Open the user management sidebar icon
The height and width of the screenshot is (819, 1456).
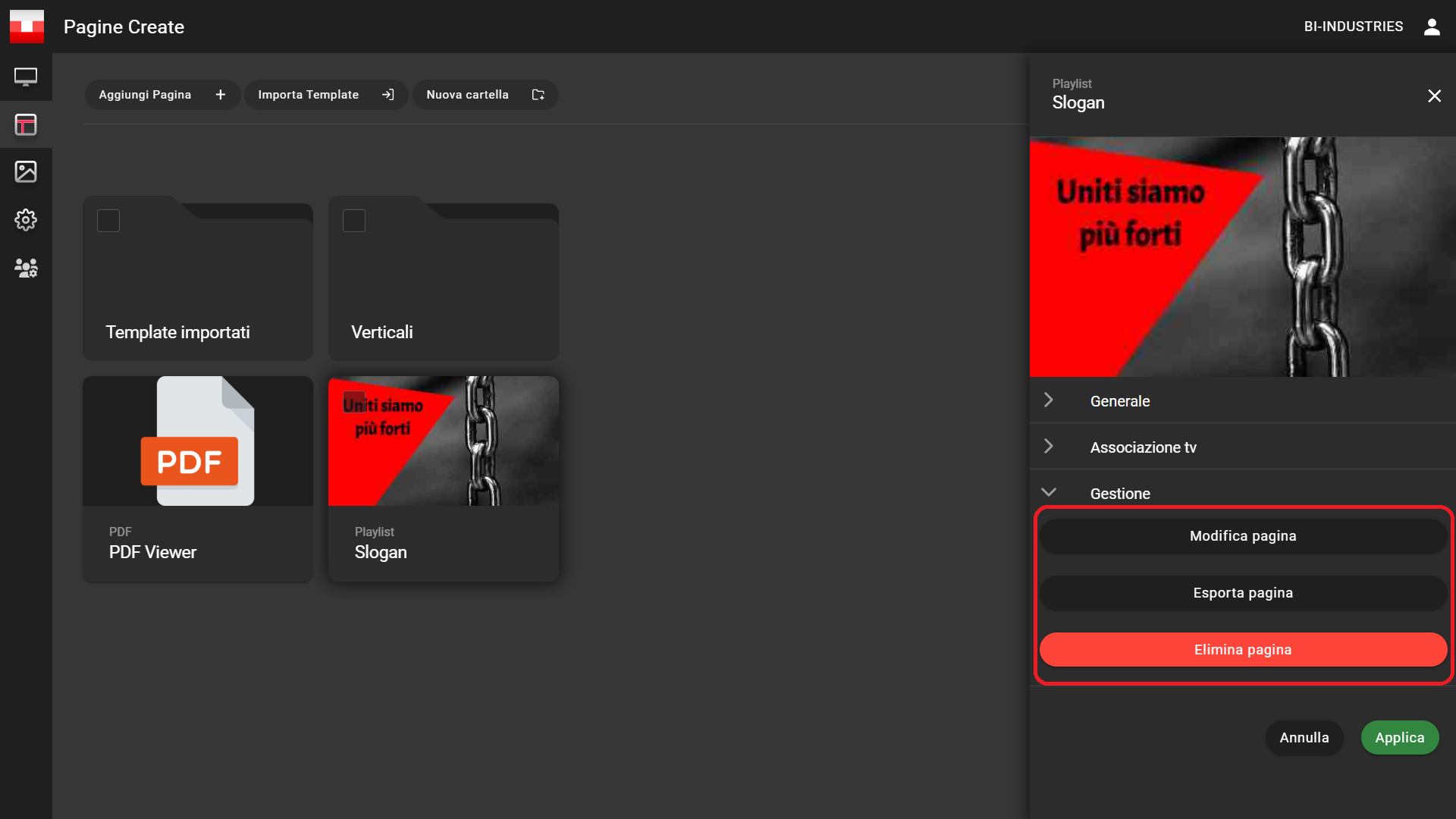click(x=26, y=268)
